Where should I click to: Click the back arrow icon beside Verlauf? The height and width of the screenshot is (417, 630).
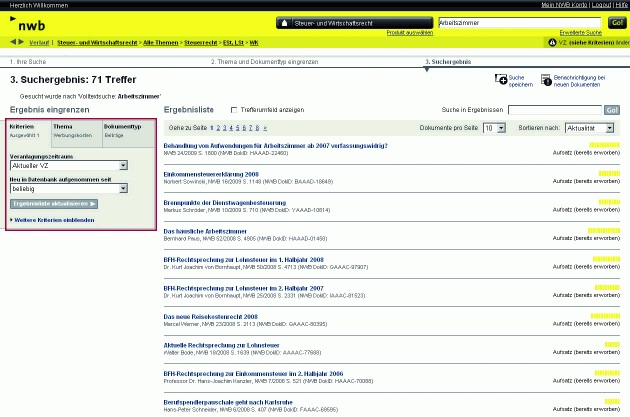[14, 42]
